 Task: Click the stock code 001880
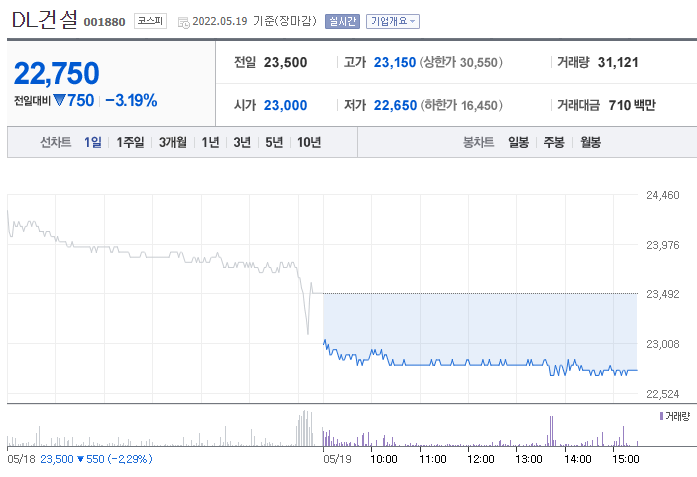(x=104, y=22)
